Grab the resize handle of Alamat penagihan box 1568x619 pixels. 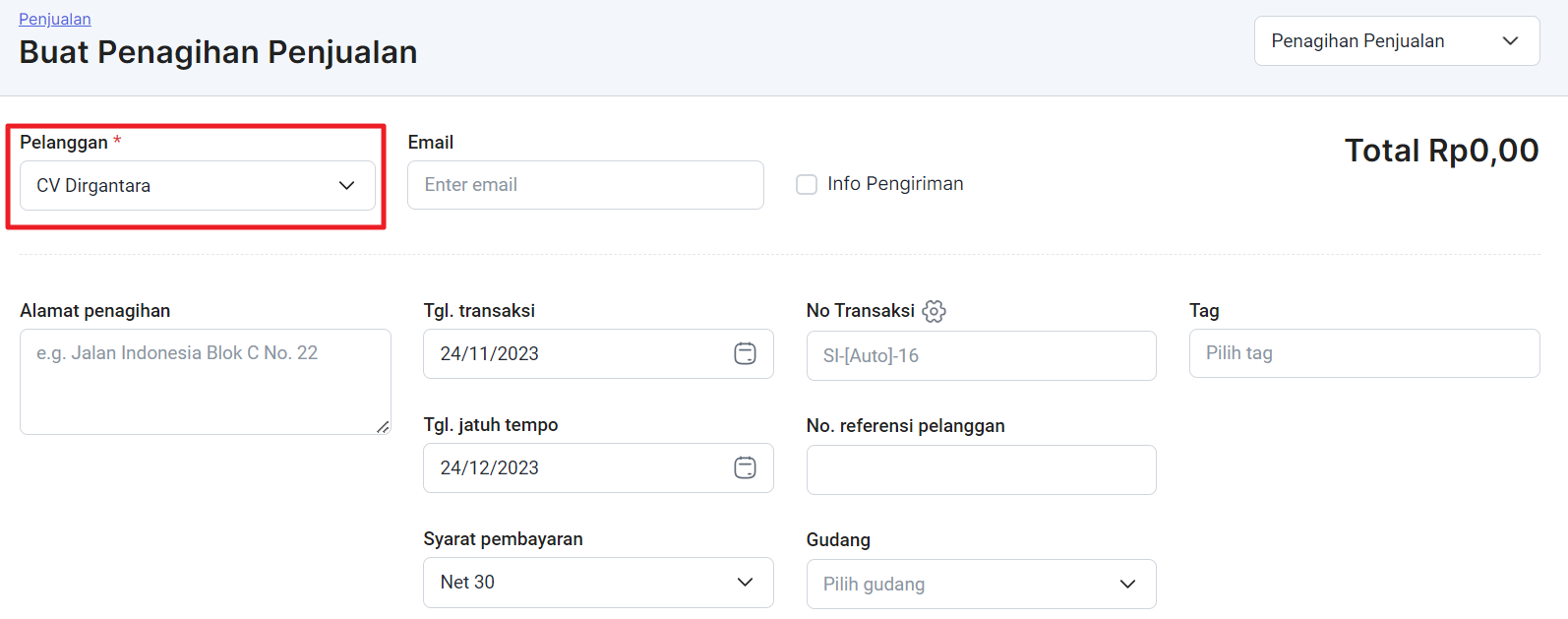coord(383,426)
